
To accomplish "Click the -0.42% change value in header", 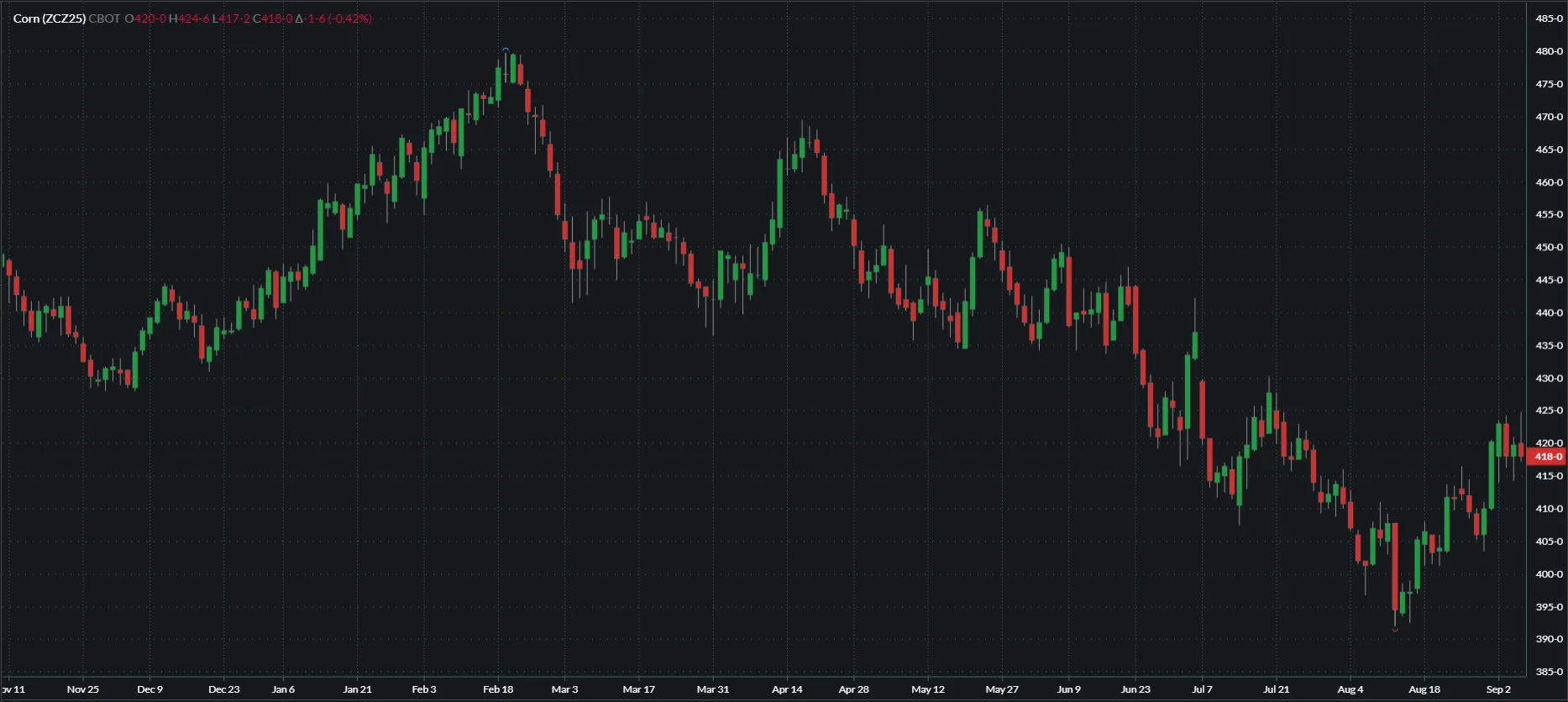I will [x=349, y=18].
